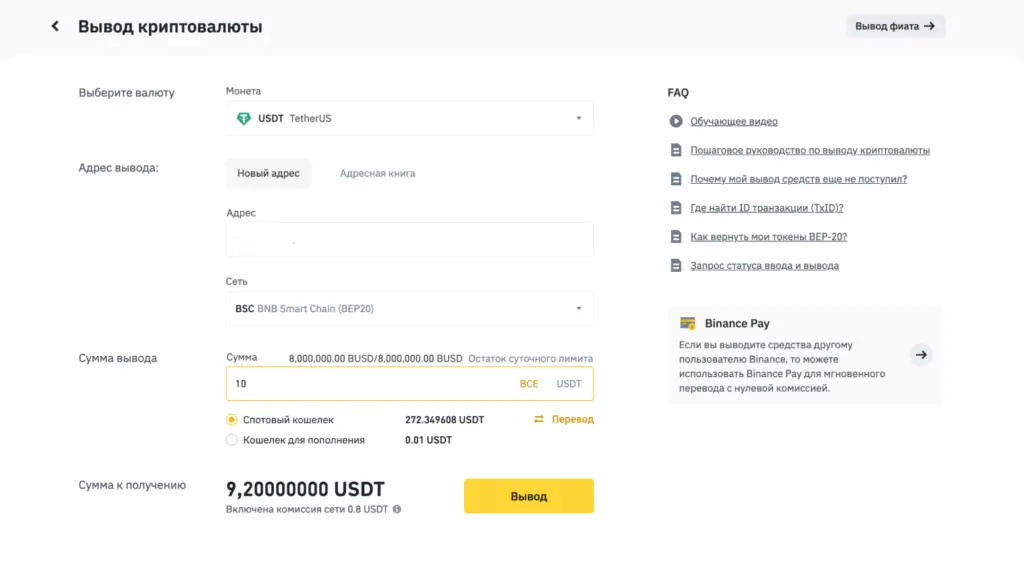
Task: Click the play icon beside Обучающее видео
Action: coord(676,121)
